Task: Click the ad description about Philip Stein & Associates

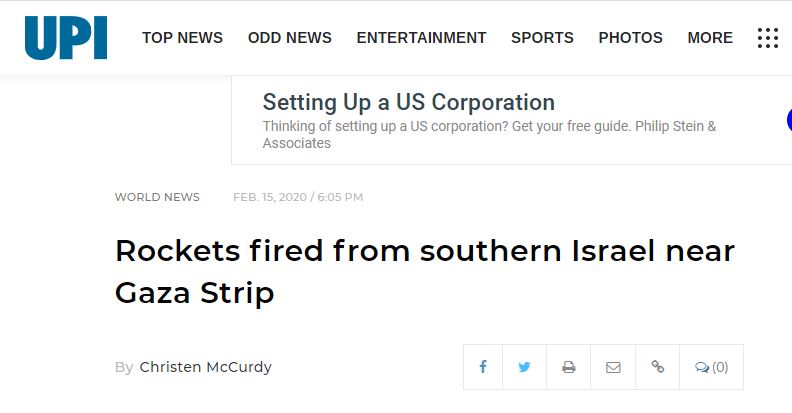Action: coord(489,134)
